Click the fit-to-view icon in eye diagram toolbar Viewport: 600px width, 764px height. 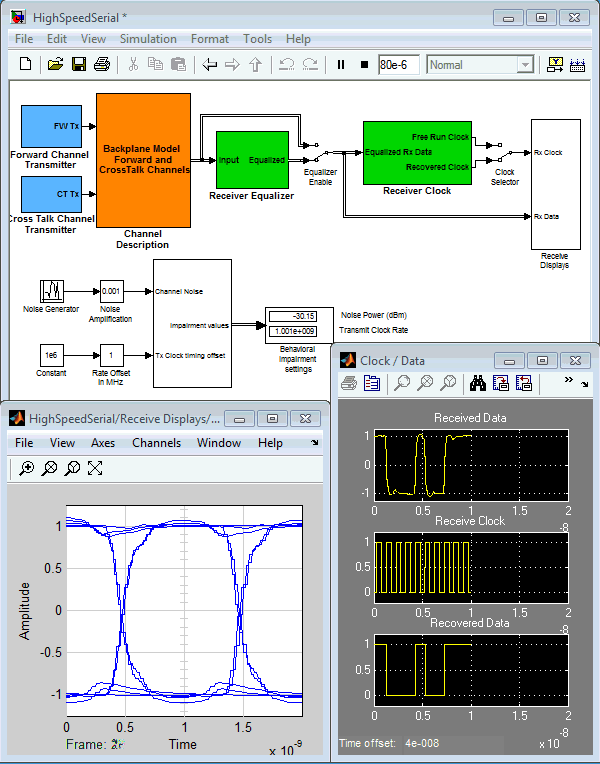coord(95,467)
